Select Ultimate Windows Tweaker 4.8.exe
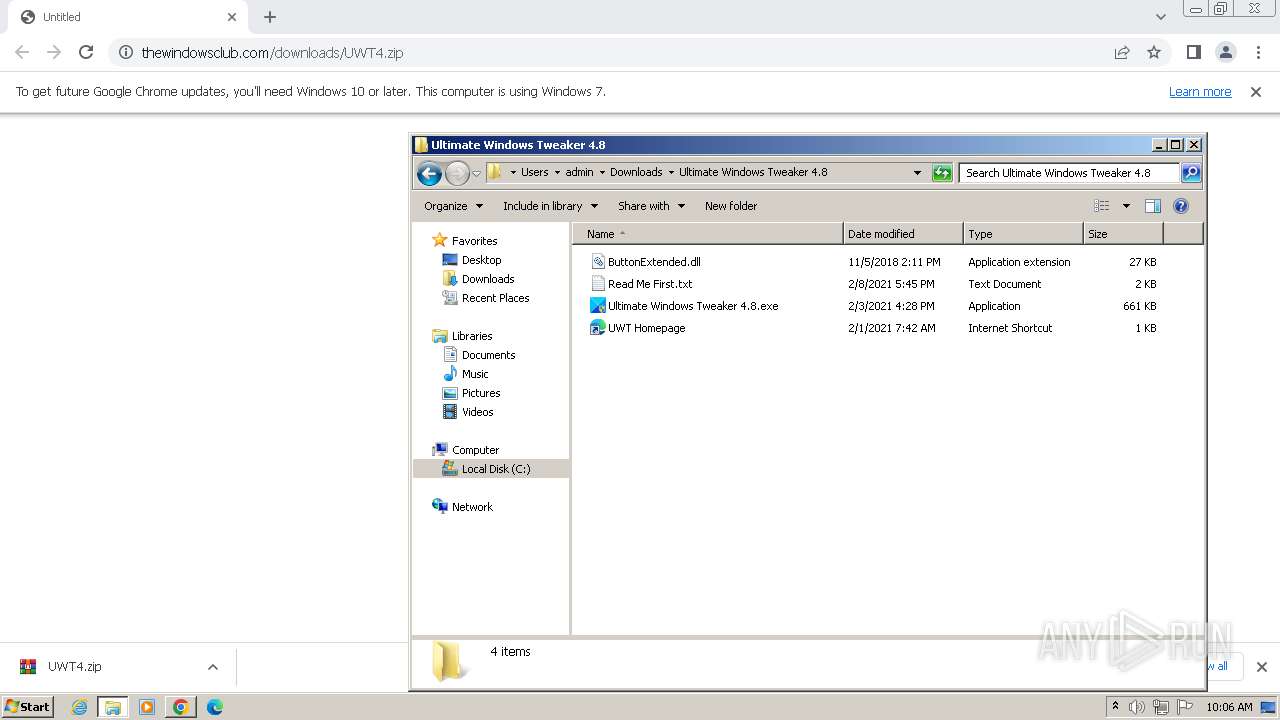 (x=692, y=306)
